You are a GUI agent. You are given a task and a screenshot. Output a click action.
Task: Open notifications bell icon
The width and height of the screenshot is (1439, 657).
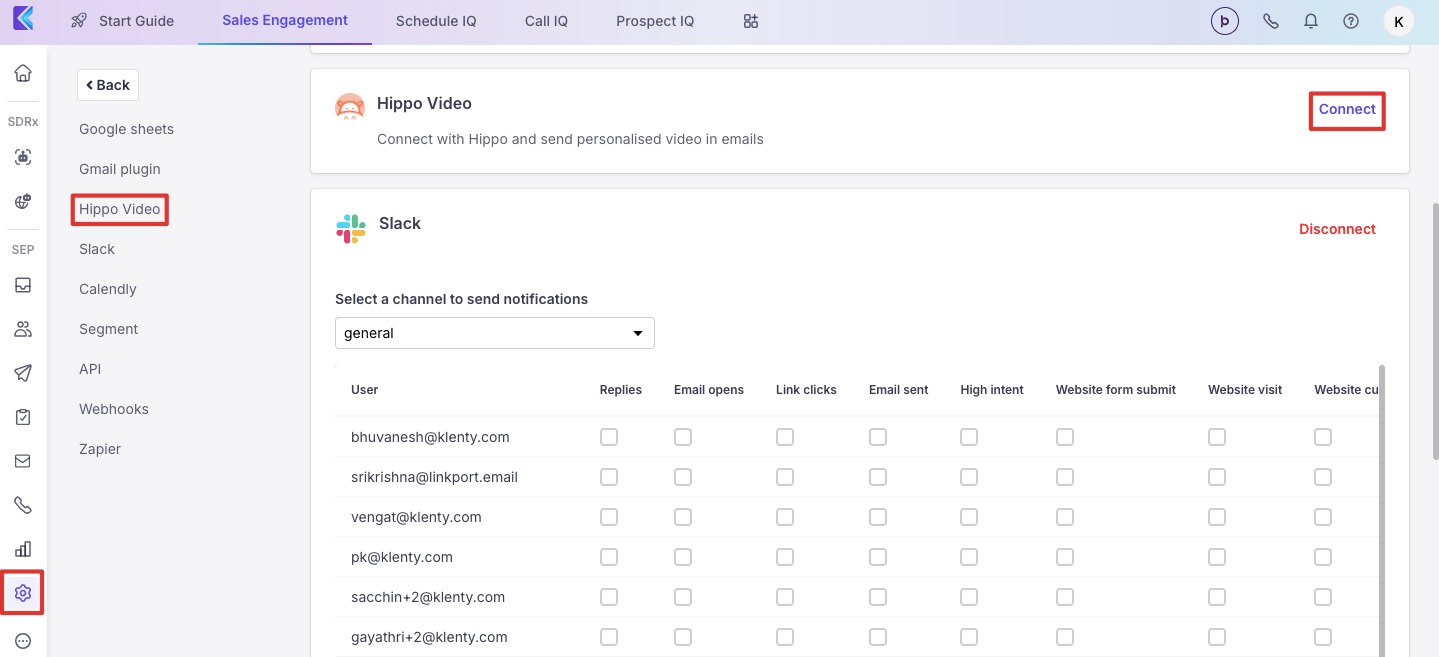point(1311,21)
